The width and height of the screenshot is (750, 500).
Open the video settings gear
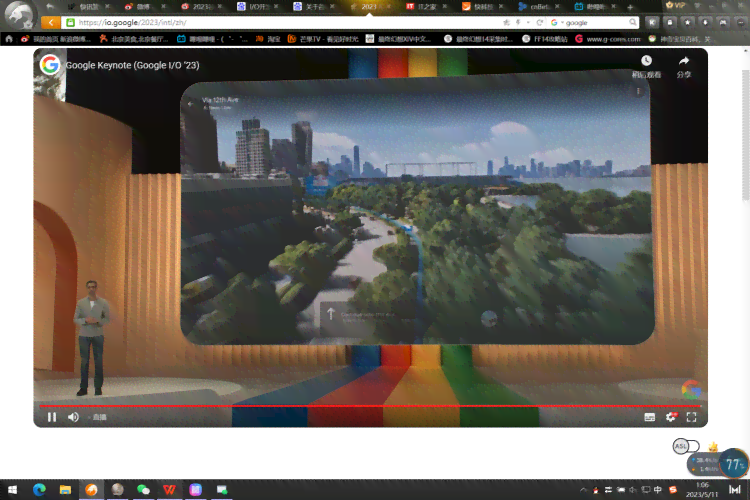[x=671, y=417]
